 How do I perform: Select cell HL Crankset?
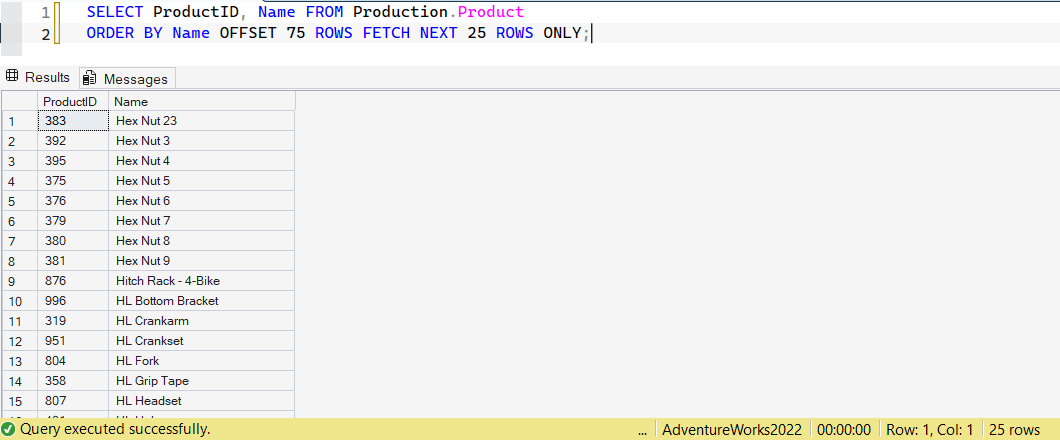[201, 341]
